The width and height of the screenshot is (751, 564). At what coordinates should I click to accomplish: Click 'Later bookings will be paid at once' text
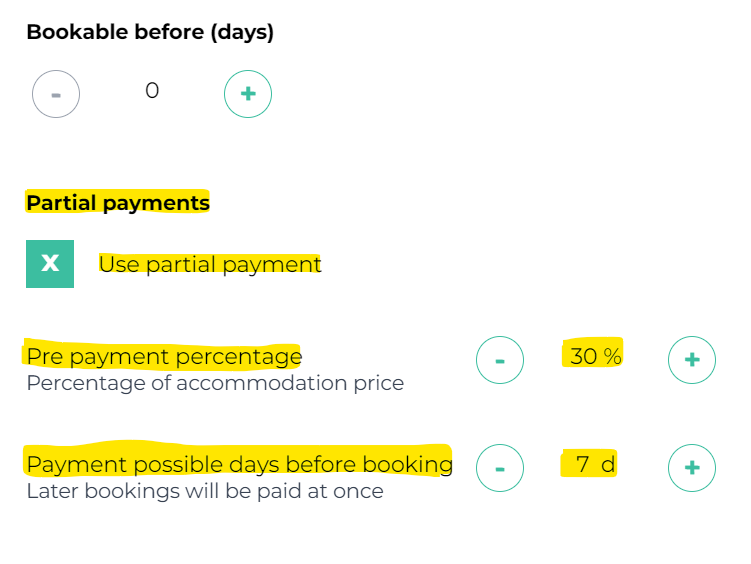(x=205, y=491)
